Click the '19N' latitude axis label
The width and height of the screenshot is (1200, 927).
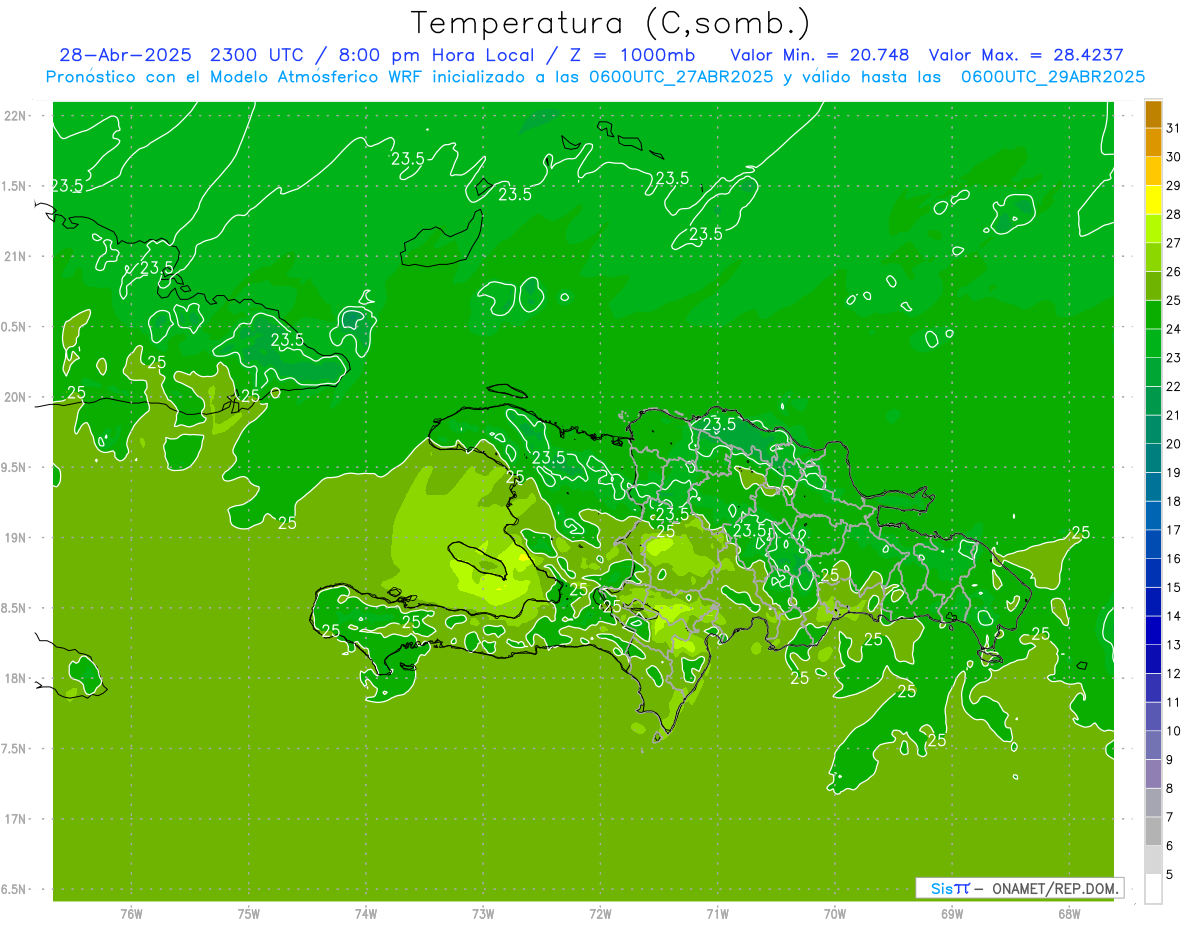click(x=16, y=538)
